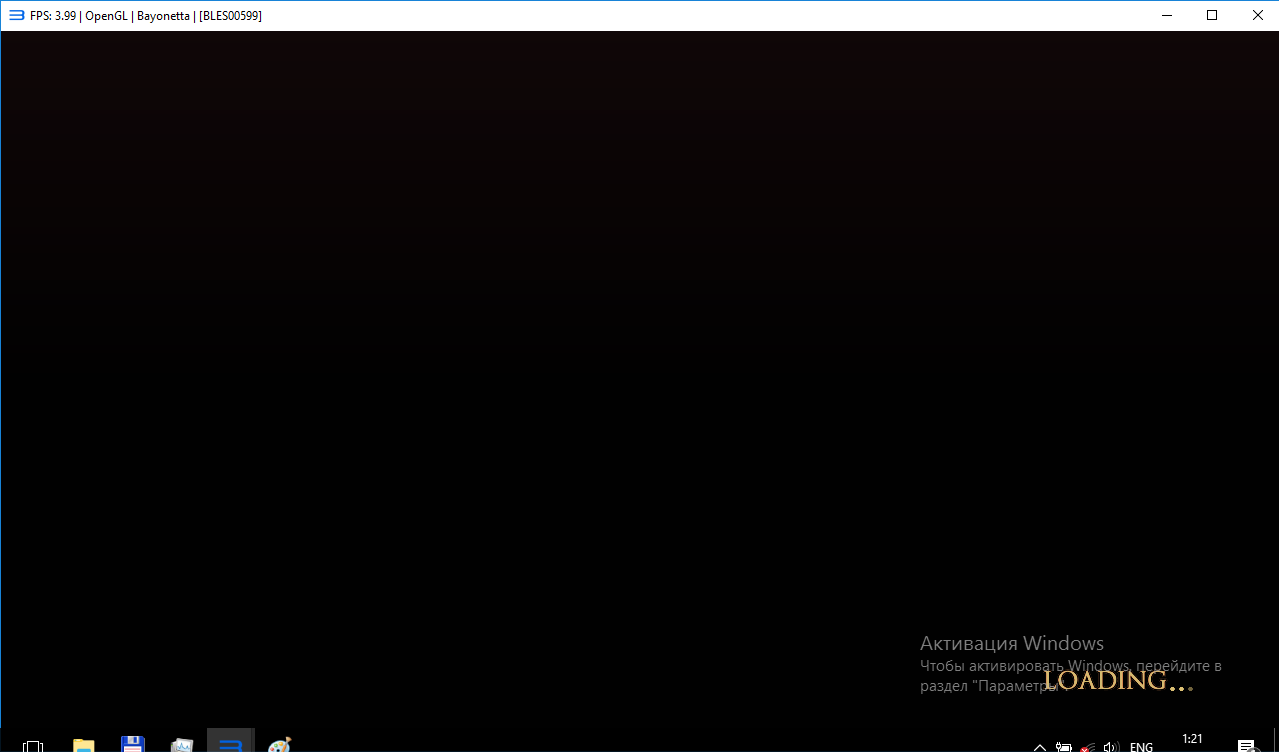Viewport: 1279px width, 752px height.
Task: Open the floppy disk app on taskbar
Action: click(x=132, y=745)
